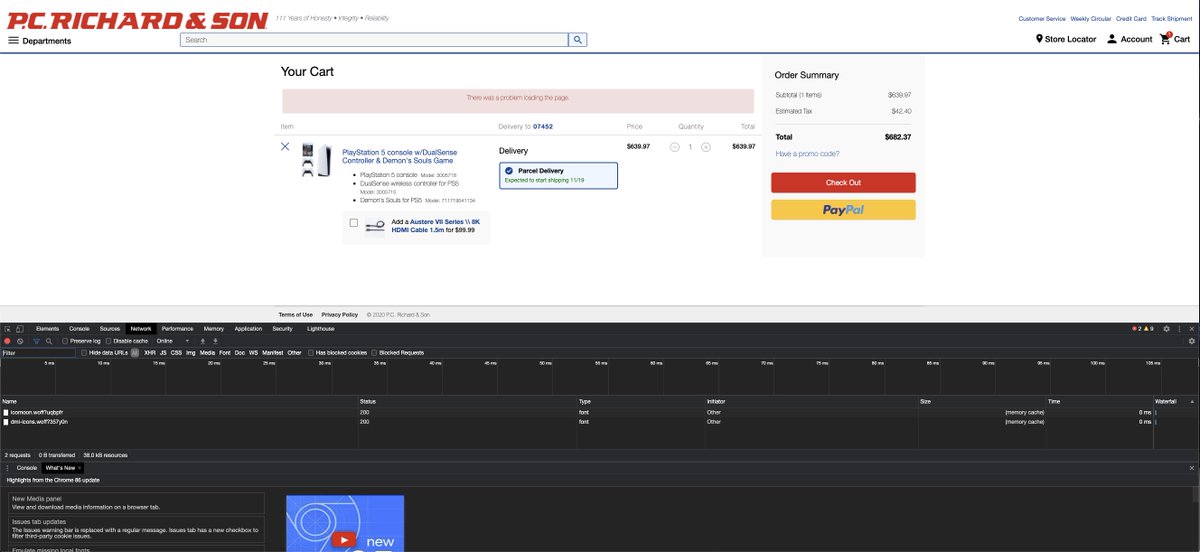1200x552 pixels.
Task: Filter requests by XHR type
Action: click(x=149, y=353)
